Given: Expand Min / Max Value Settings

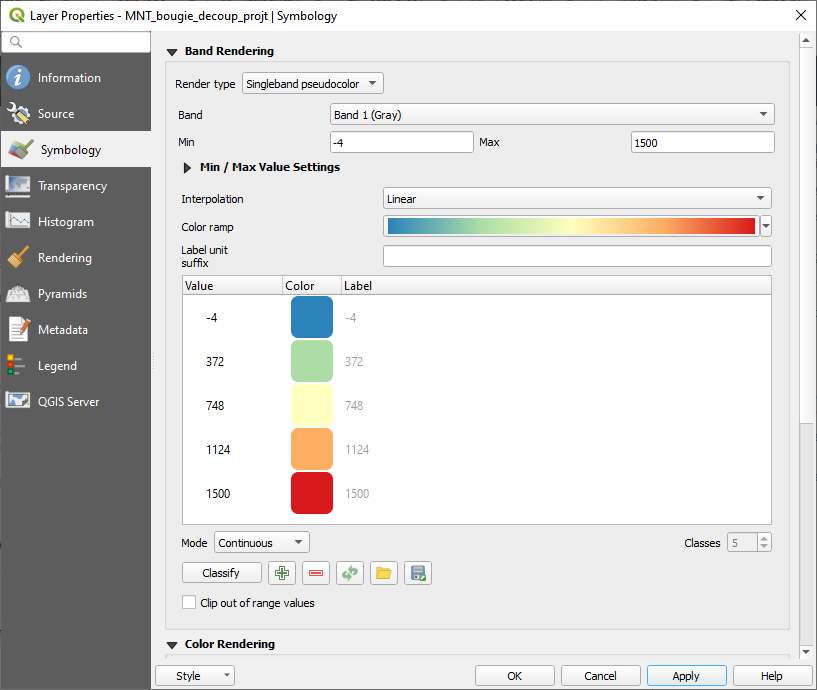Looking at the screenshot, I should tap(187, 168).
